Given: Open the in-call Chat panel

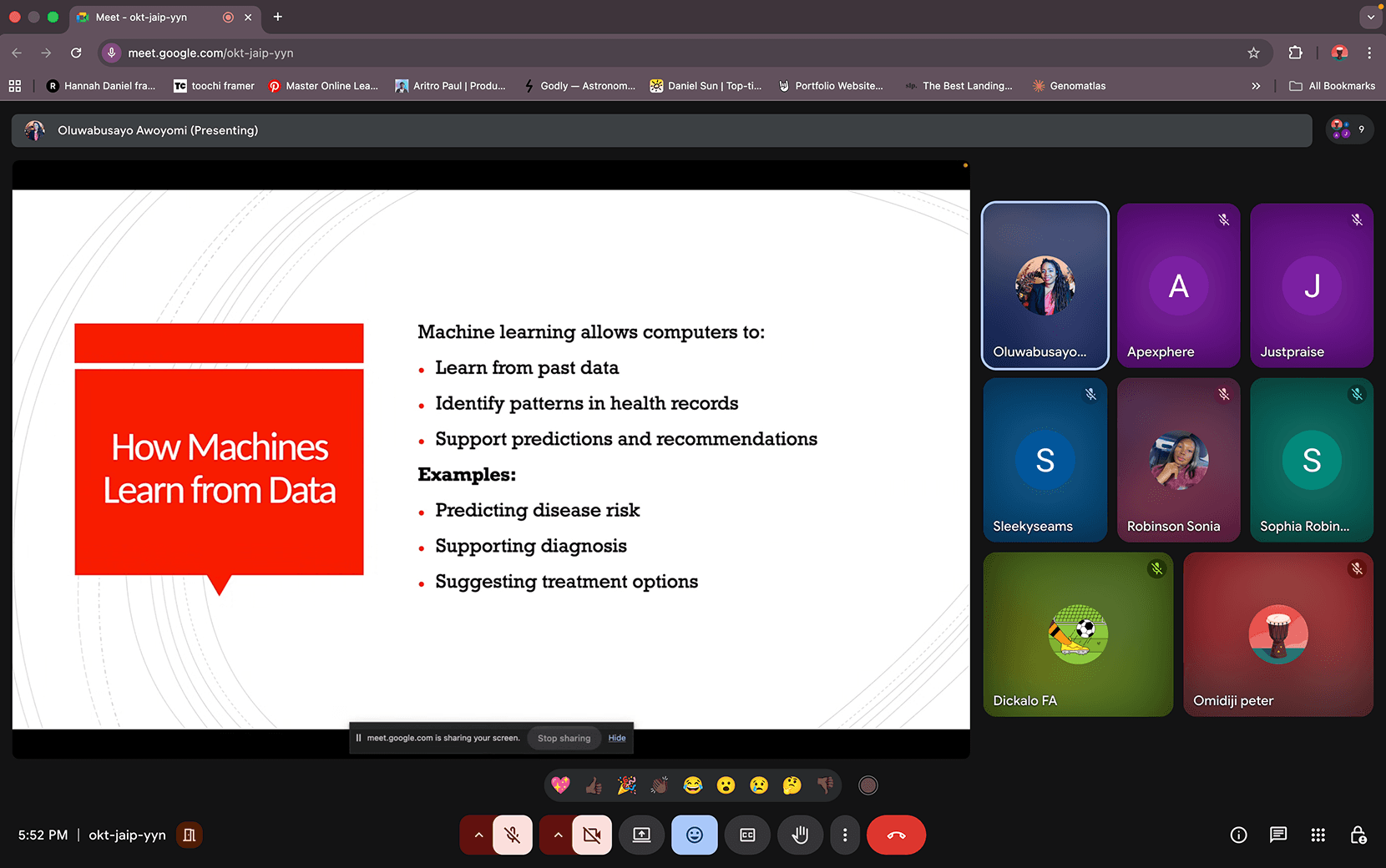Looking at the screenshot, I should coord(1277,835).
